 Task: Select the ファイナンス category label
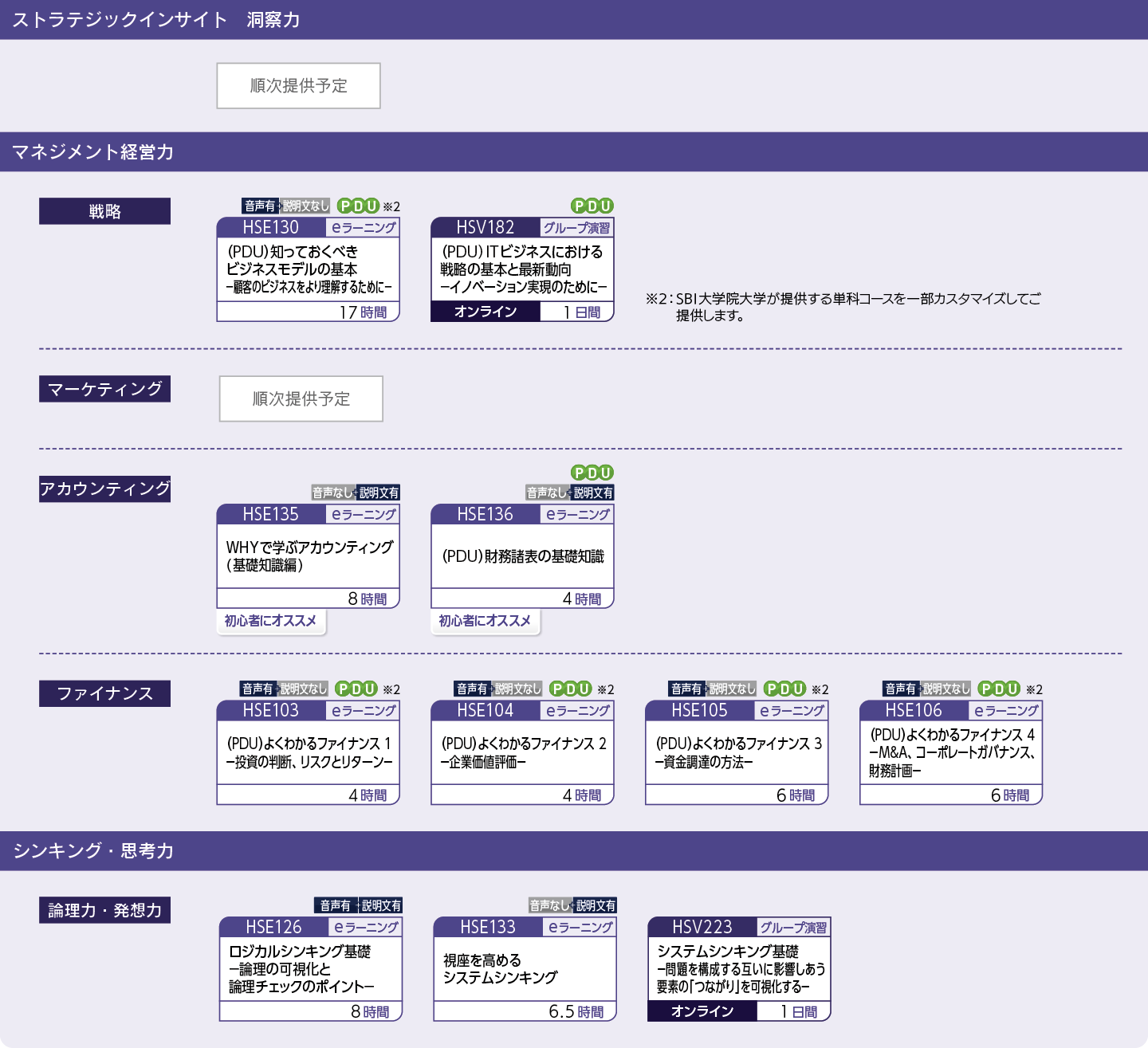click(104, 693)
